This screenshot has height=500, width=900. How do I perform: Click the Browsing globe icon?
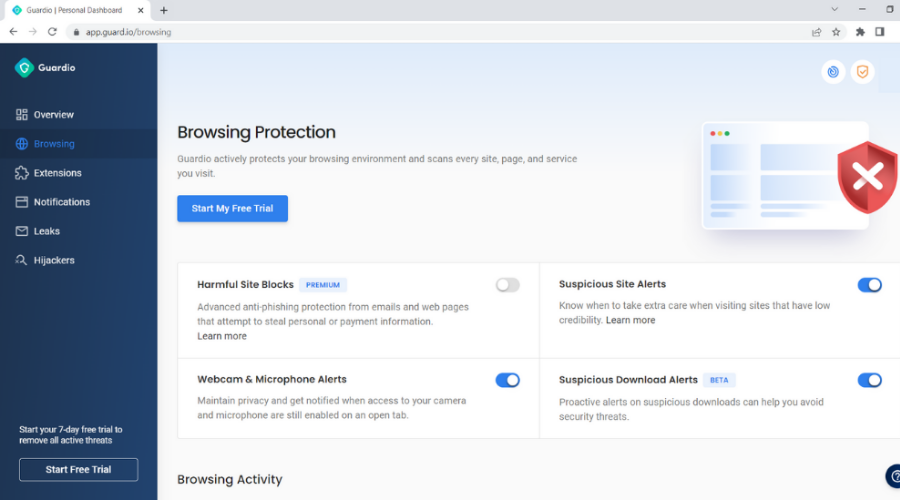click(x=22, y=144)
